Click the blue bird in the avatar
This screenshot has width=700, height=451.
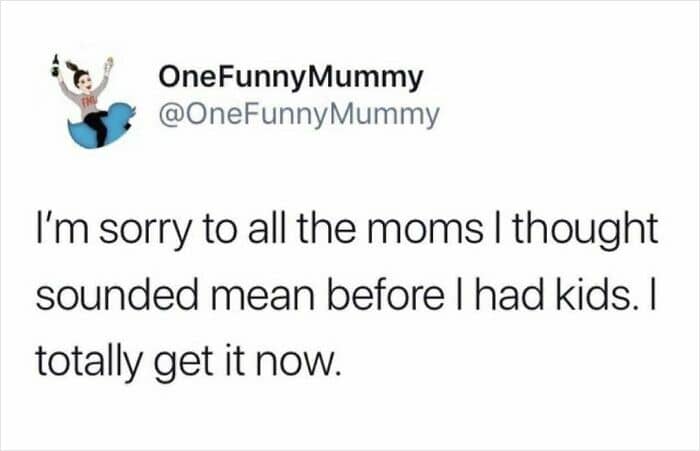[101, 127]
